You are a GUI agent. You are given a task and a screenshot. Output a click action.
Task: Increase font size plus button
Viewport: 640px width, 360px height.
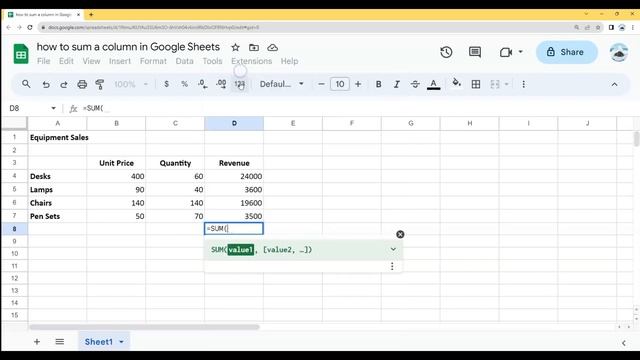pos(358,84)
